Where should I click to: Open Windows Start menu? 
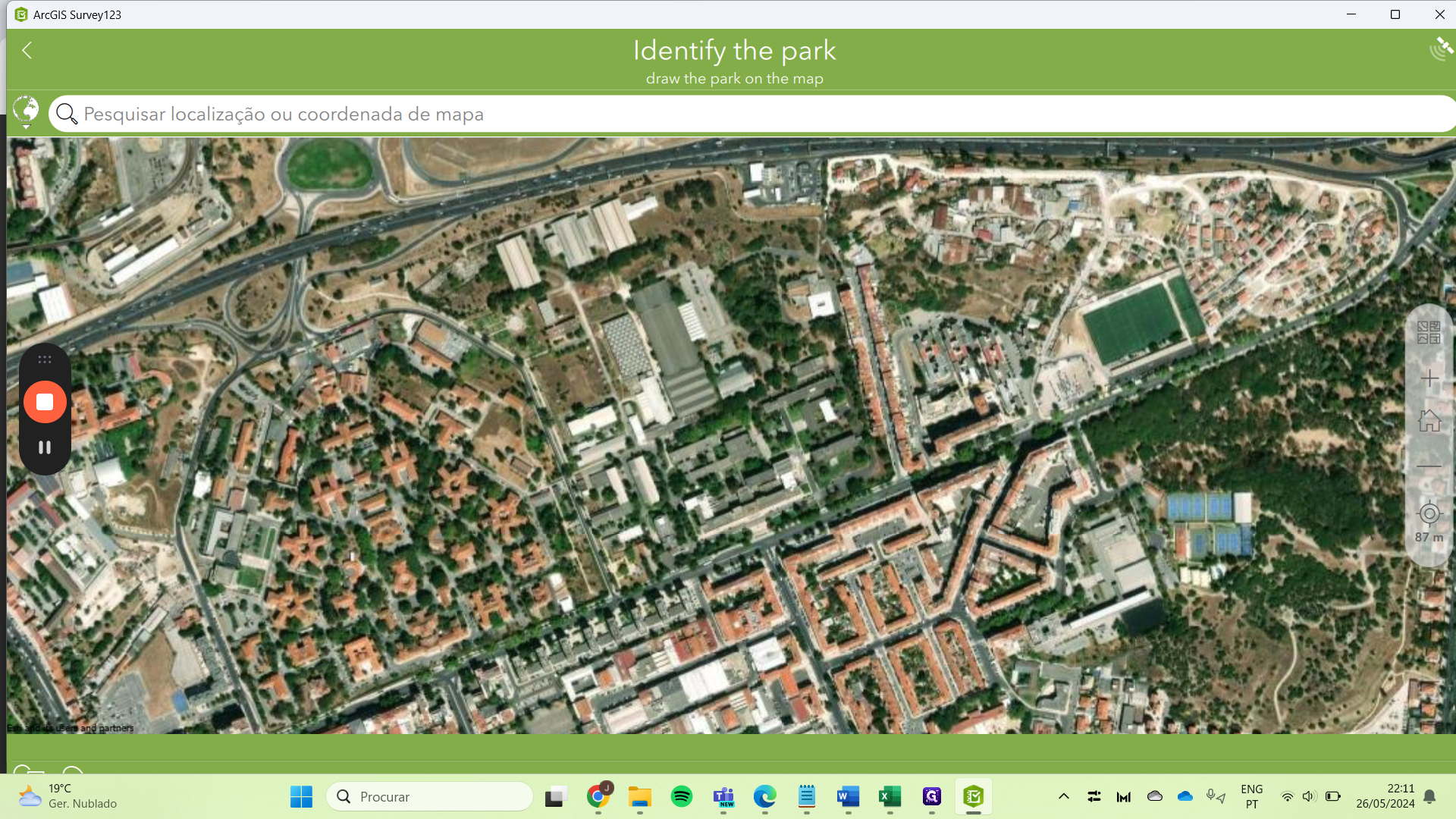click(301, 796)
